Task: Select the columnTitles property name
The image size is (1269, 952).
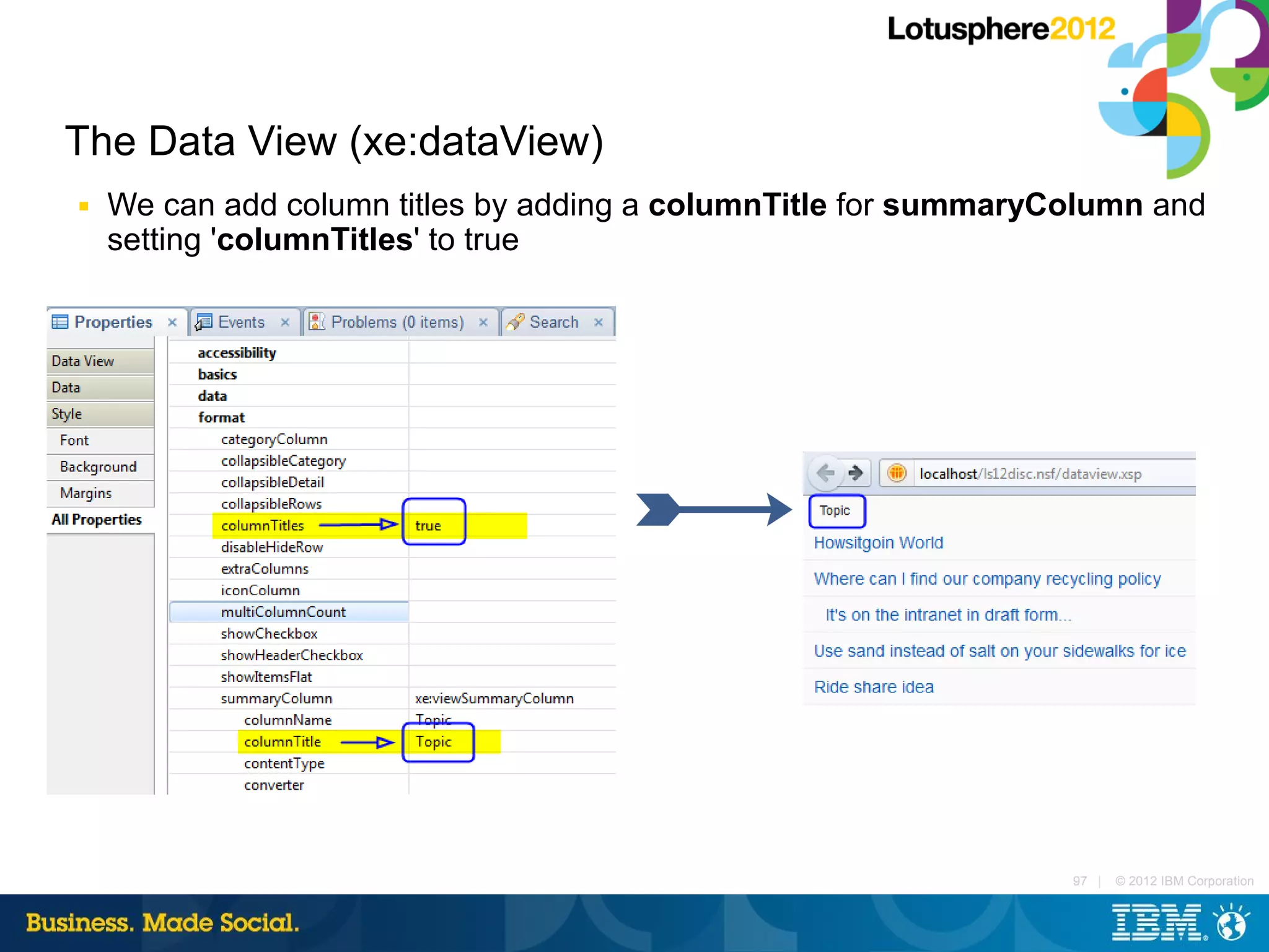Action: 262,526
